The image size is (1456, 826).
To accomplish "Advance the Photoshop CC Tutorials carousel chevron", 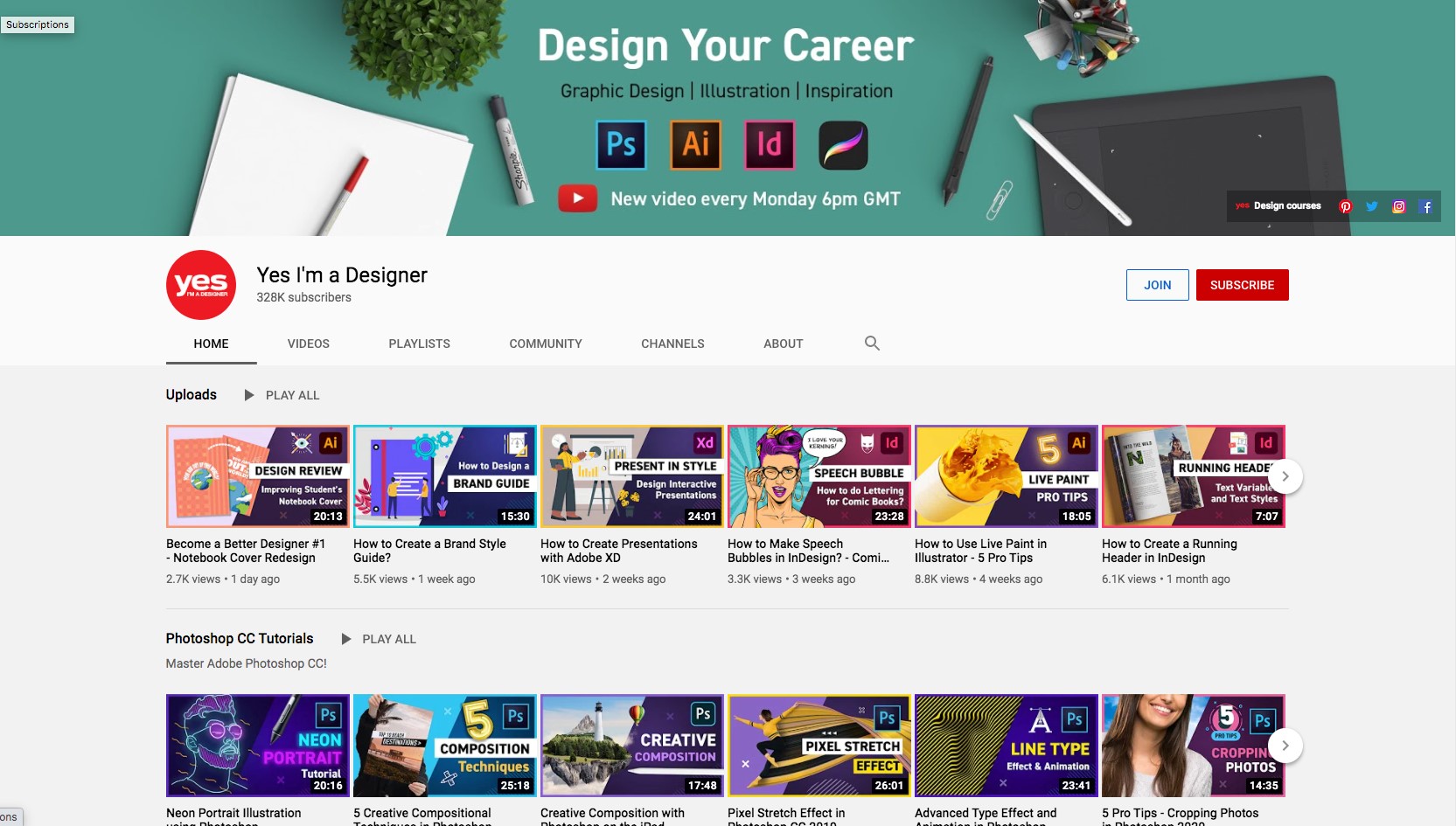I will (x=1285, y=746).
